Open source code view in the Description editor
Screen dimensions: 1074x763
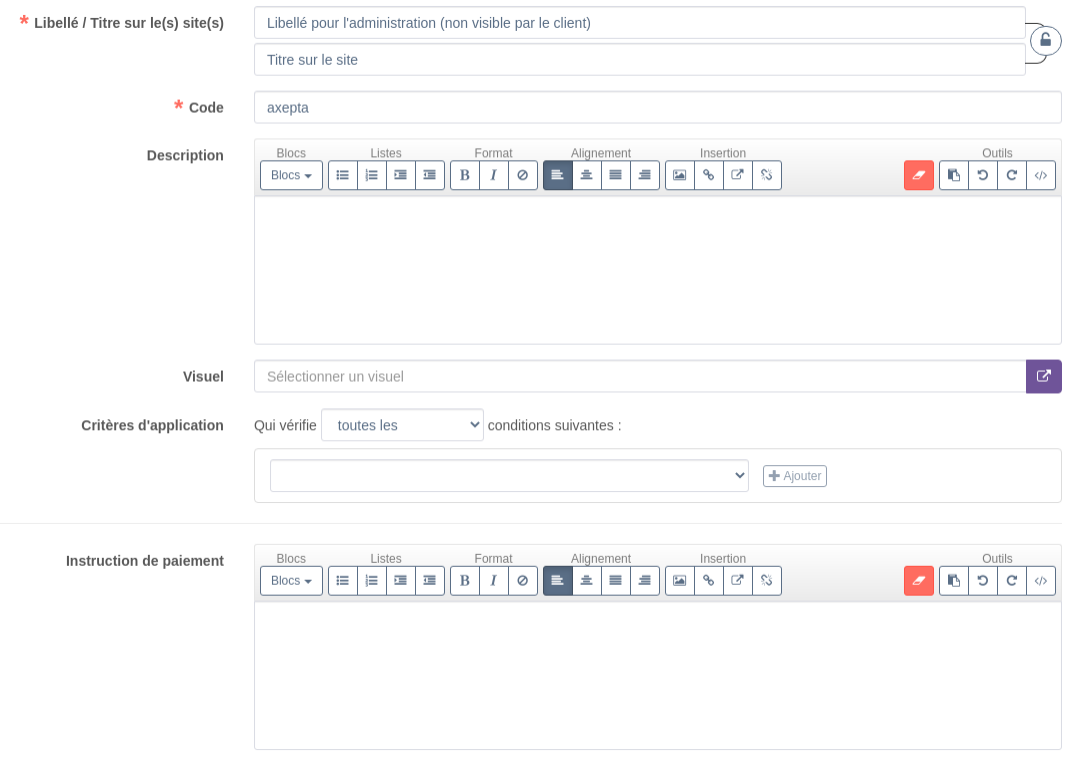click(x=1041, y=175)
